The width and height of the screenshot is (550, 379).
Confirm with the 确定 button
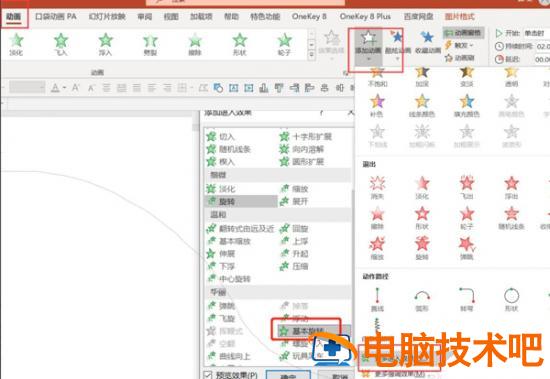(x=288, y=375)
